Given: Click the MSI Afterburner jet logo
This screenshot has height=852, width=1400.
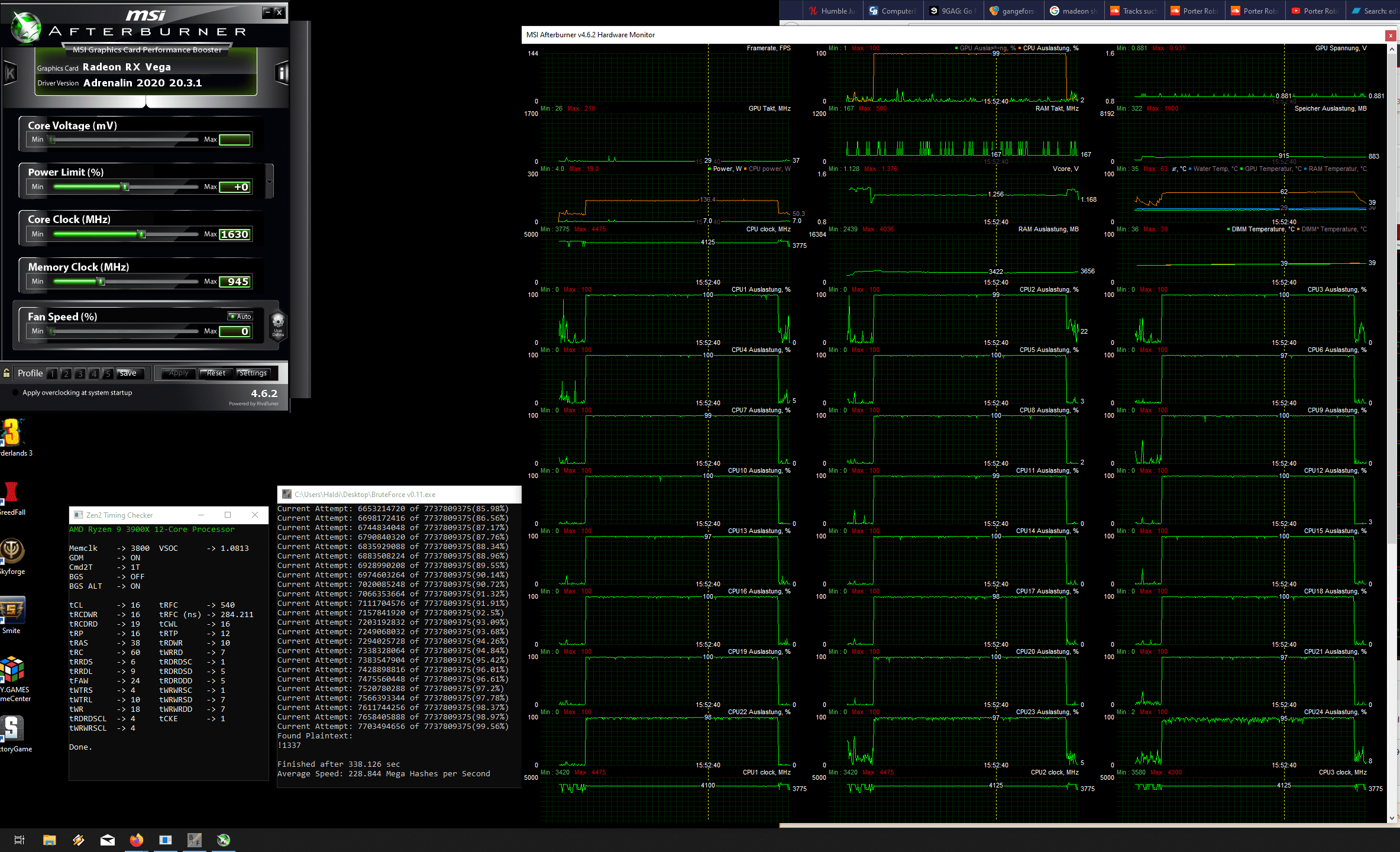Looking at the screenshot, I should 25,27.
